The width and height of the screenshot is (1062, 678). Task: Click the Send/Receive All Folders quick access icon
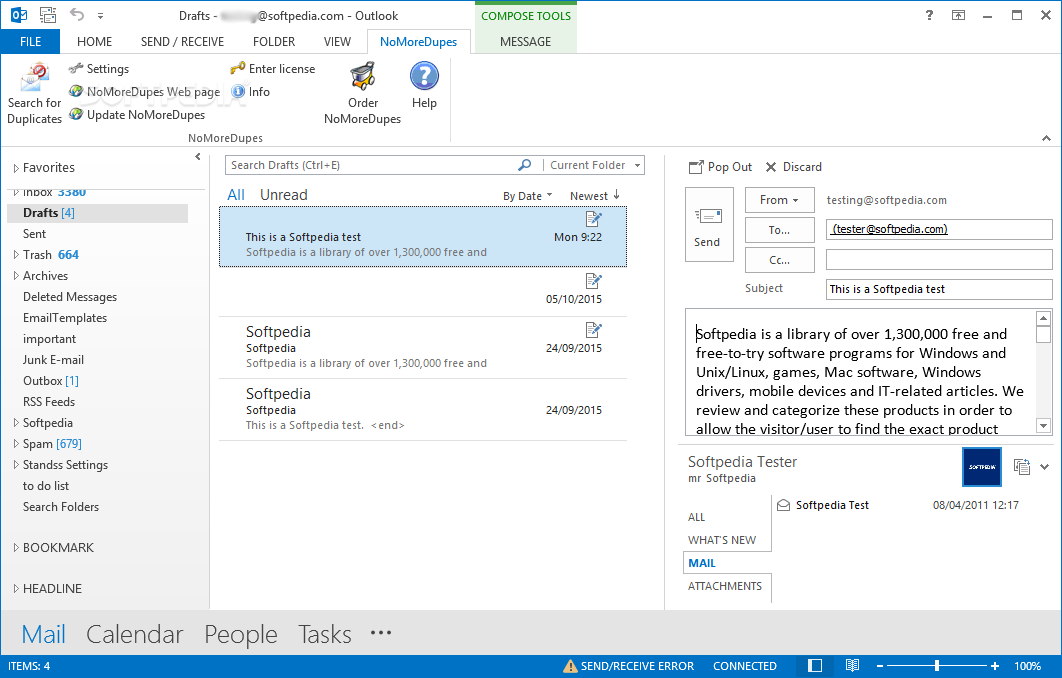[48, 15]
